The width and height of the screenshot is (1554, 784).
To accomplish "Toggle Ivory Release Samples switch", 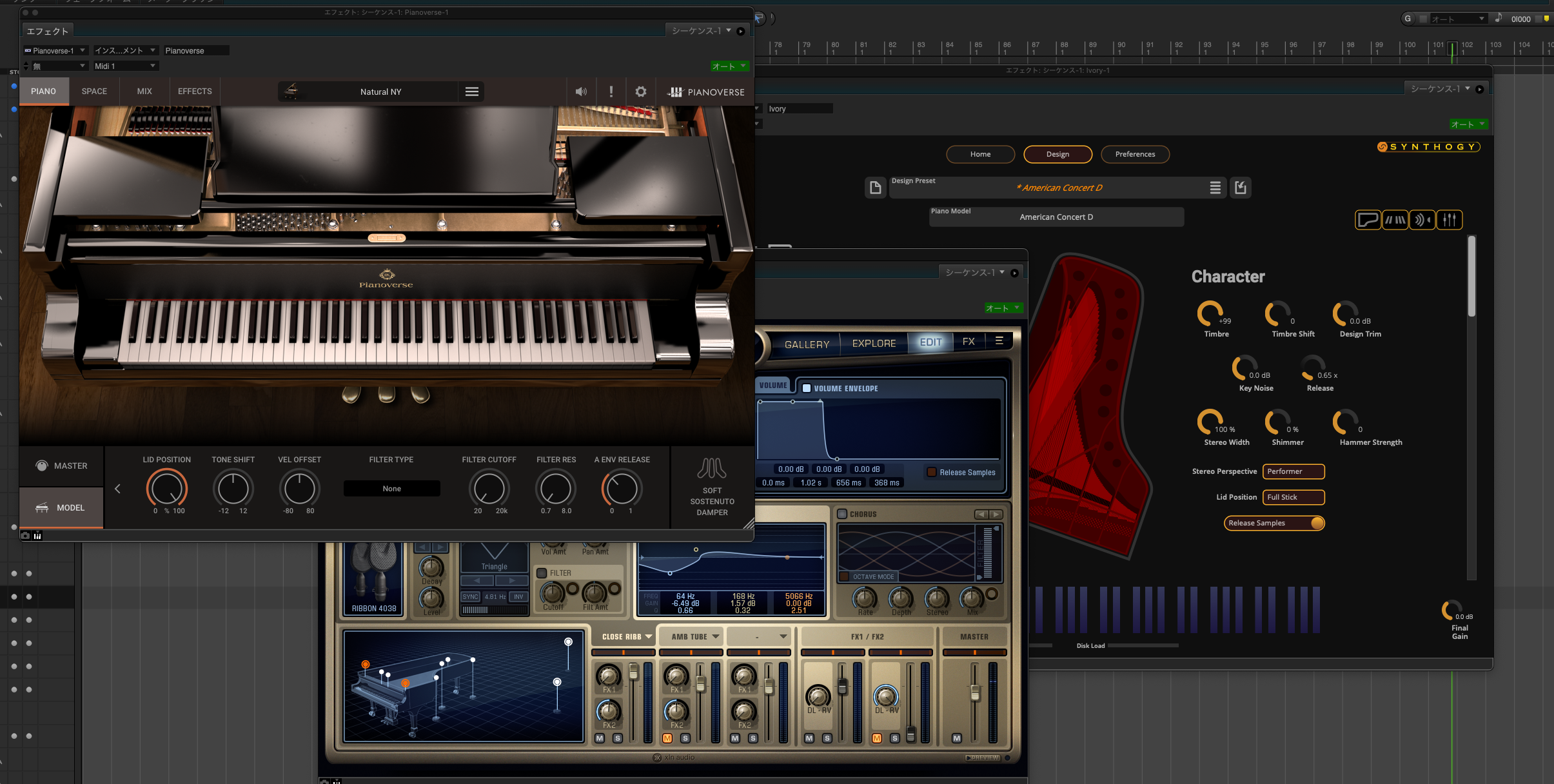I will point(1317,523).
